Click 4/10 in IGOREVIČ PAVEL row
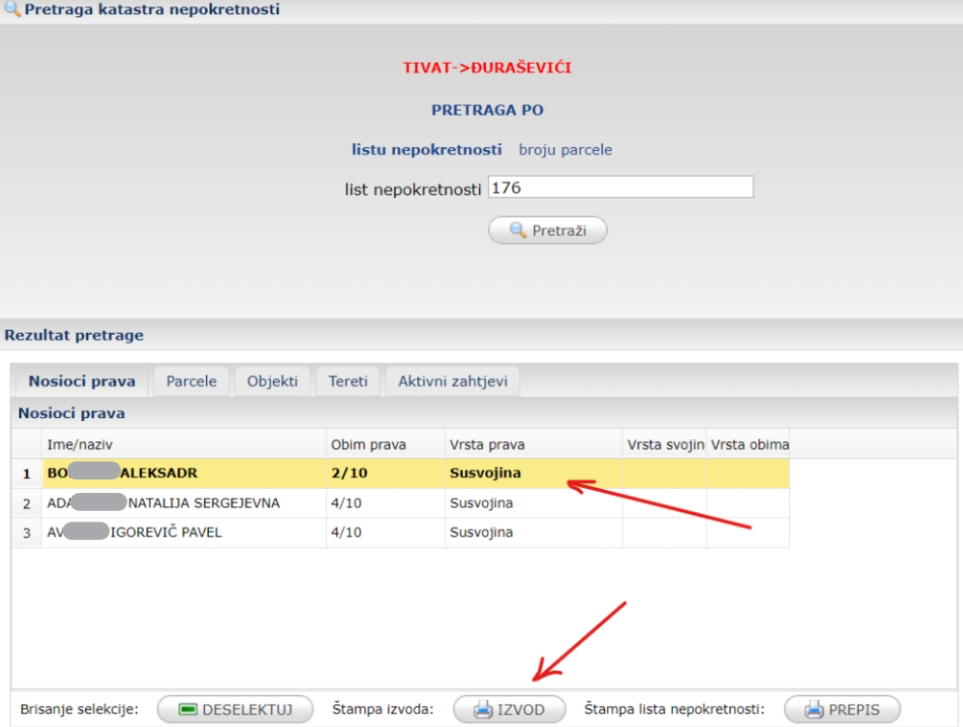This screenshot has width=963, height=727. (x=386, y=532)
